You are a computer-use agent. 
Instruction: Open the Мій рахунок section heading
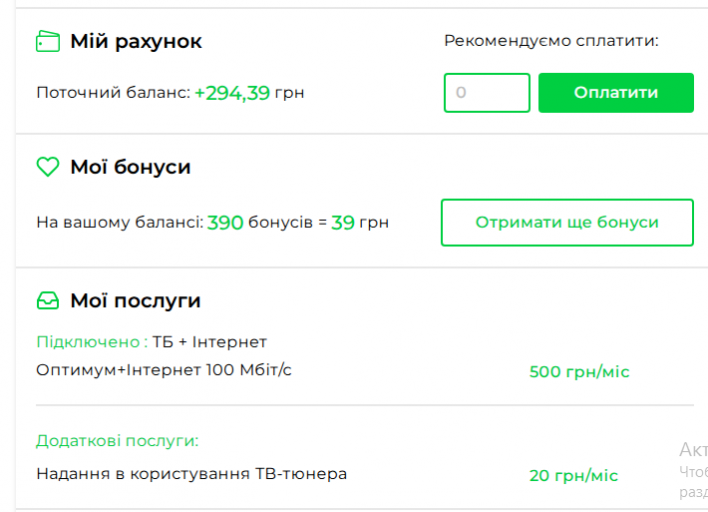click(x=136, y=42)
